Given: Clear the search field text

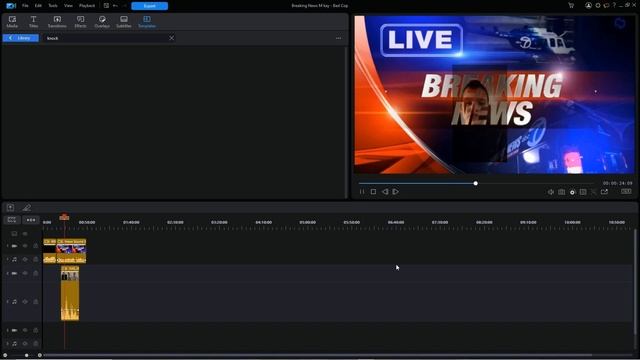Looking at the screenshot, I should point(171,38).
